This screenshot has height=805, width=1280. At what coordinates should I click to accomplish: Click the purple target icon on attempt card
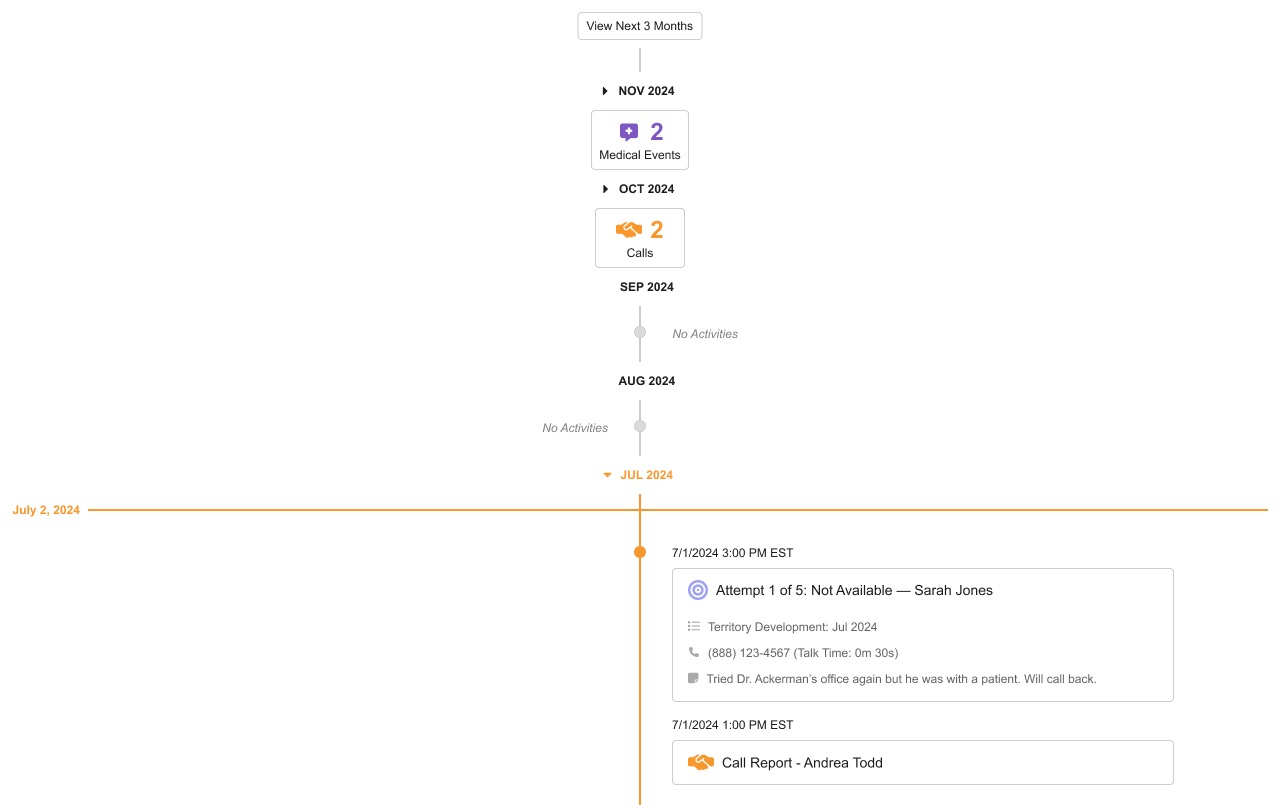click(698, 590)
